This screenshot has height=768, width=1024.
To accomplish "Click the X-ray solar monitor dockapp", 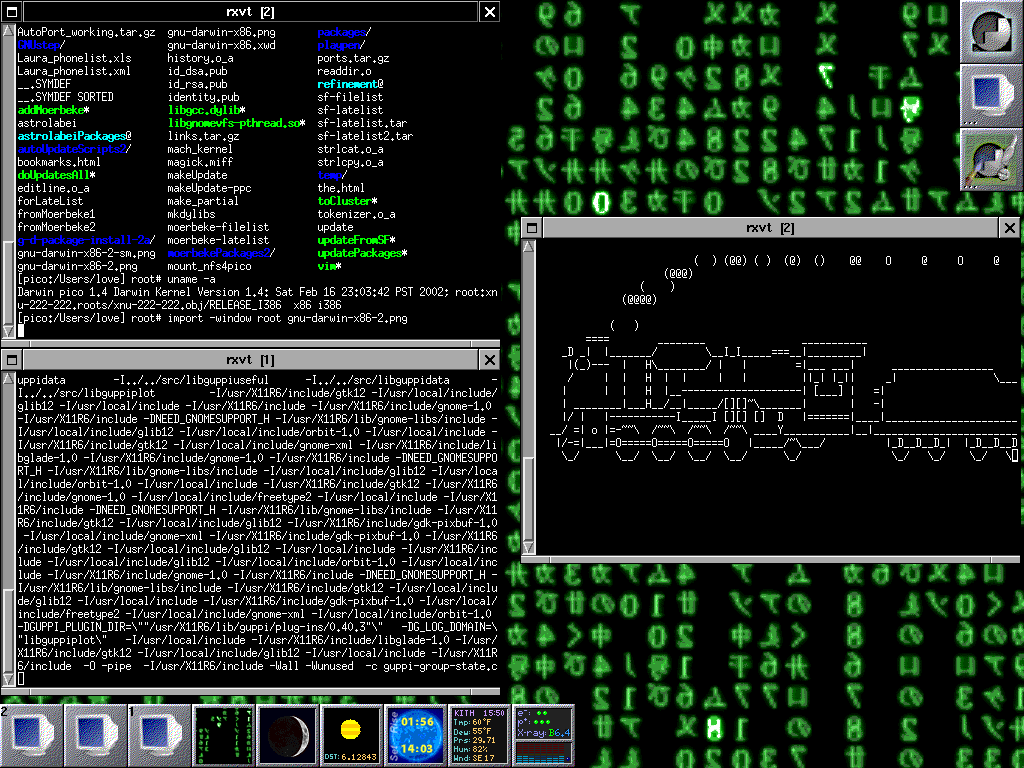I will tap(544, 736).
